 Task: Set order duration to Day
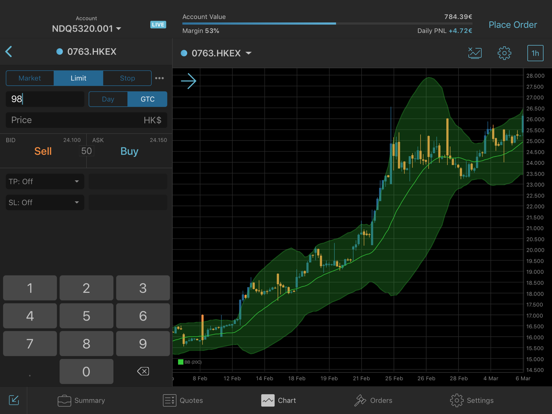[108, 99]
